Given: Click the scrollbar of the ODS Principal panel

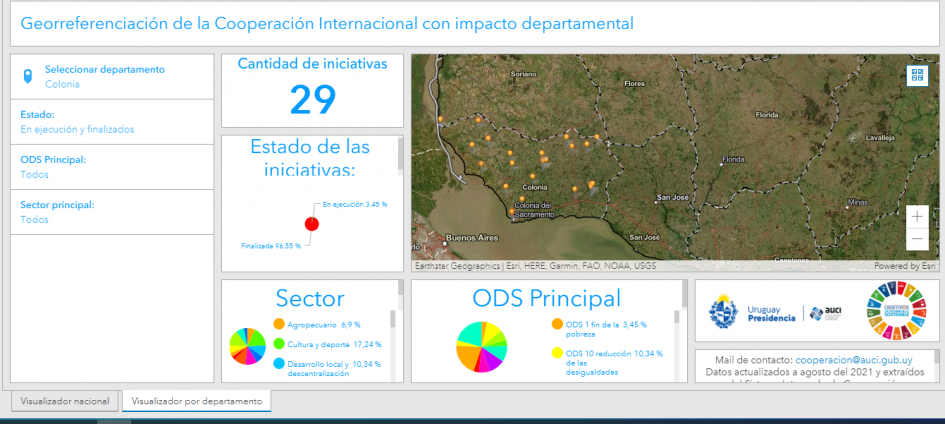Looking at the screenshot, I should tap(684, 294).
